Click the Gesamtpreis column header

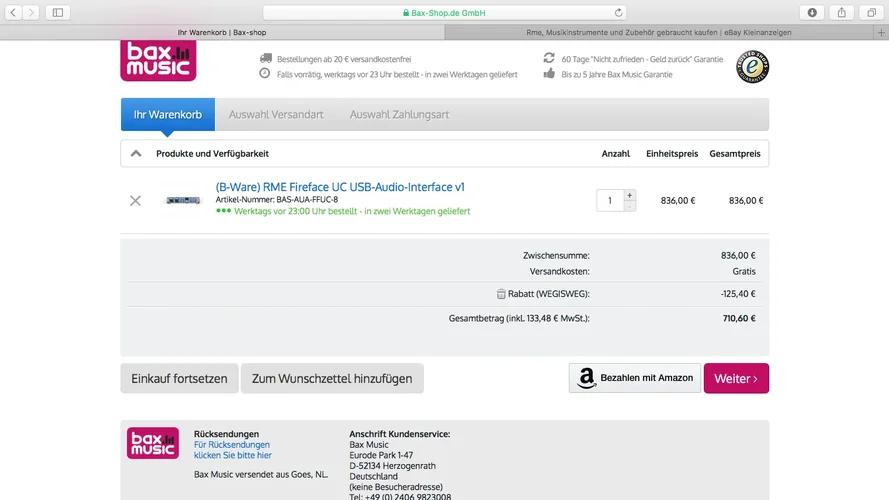(x=735, y=154)
